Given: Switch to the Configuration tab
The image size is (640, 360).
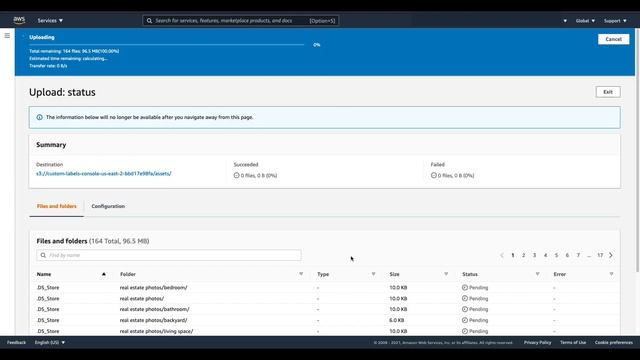Looking at the screenshot, I should tap(108, 206).
